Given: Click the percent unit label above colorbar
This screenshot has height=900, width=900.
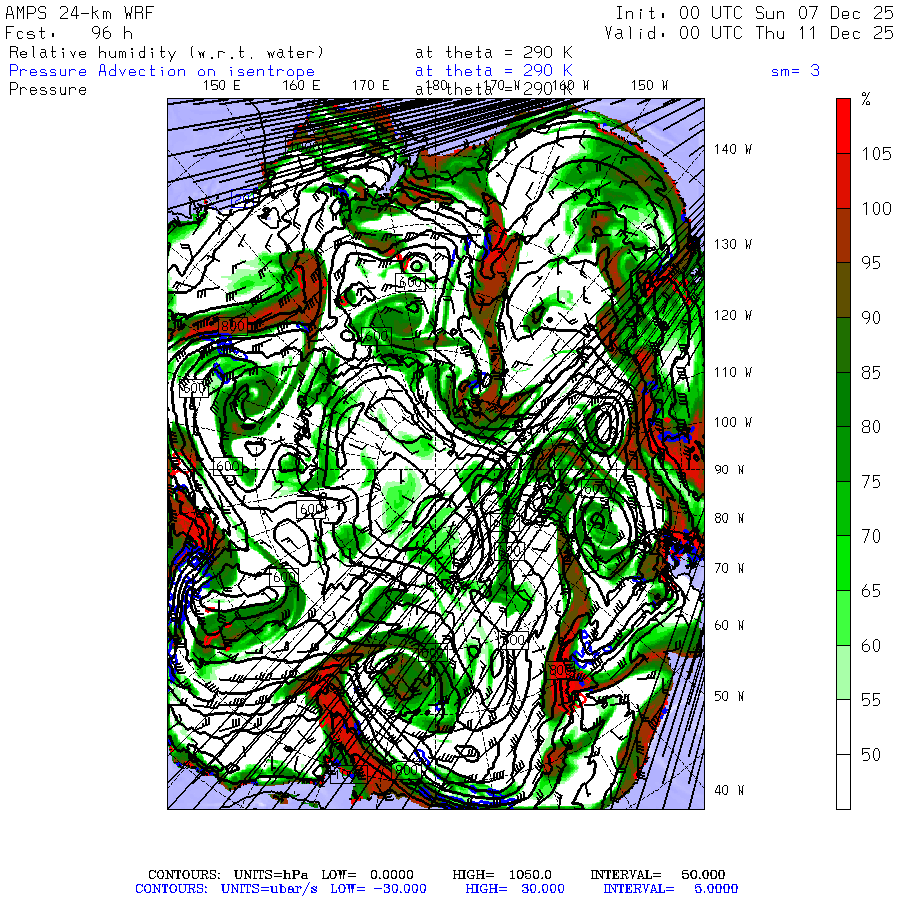Looking at the screenshot, I should click(866, 99).
